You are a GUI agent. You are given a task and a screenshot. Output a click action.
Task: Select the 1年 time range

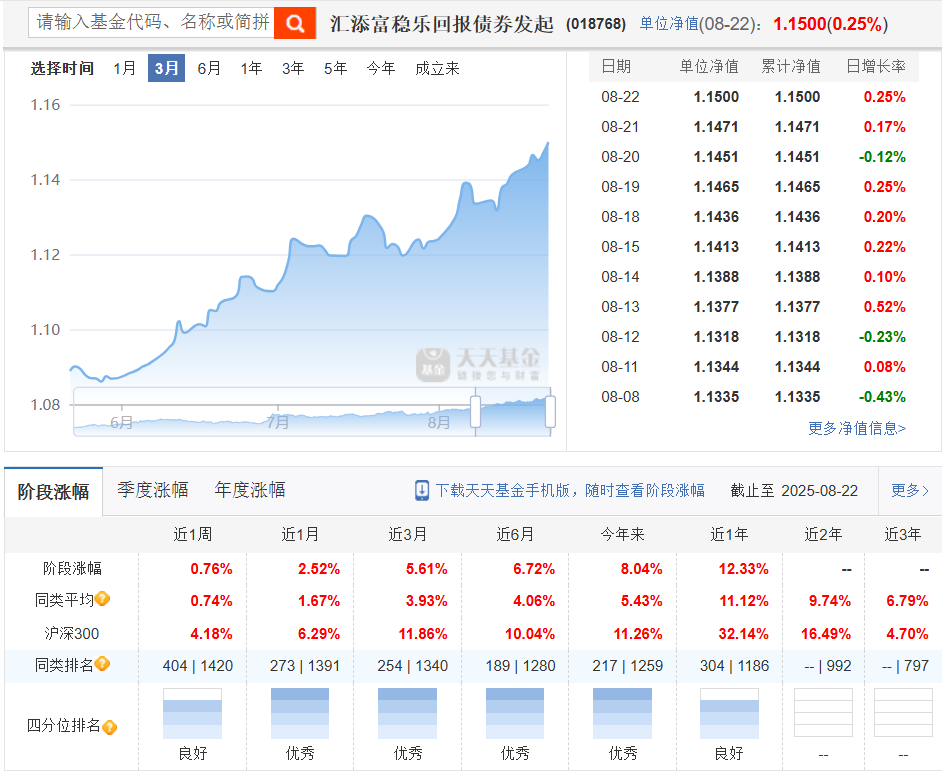tap(251, 68)
